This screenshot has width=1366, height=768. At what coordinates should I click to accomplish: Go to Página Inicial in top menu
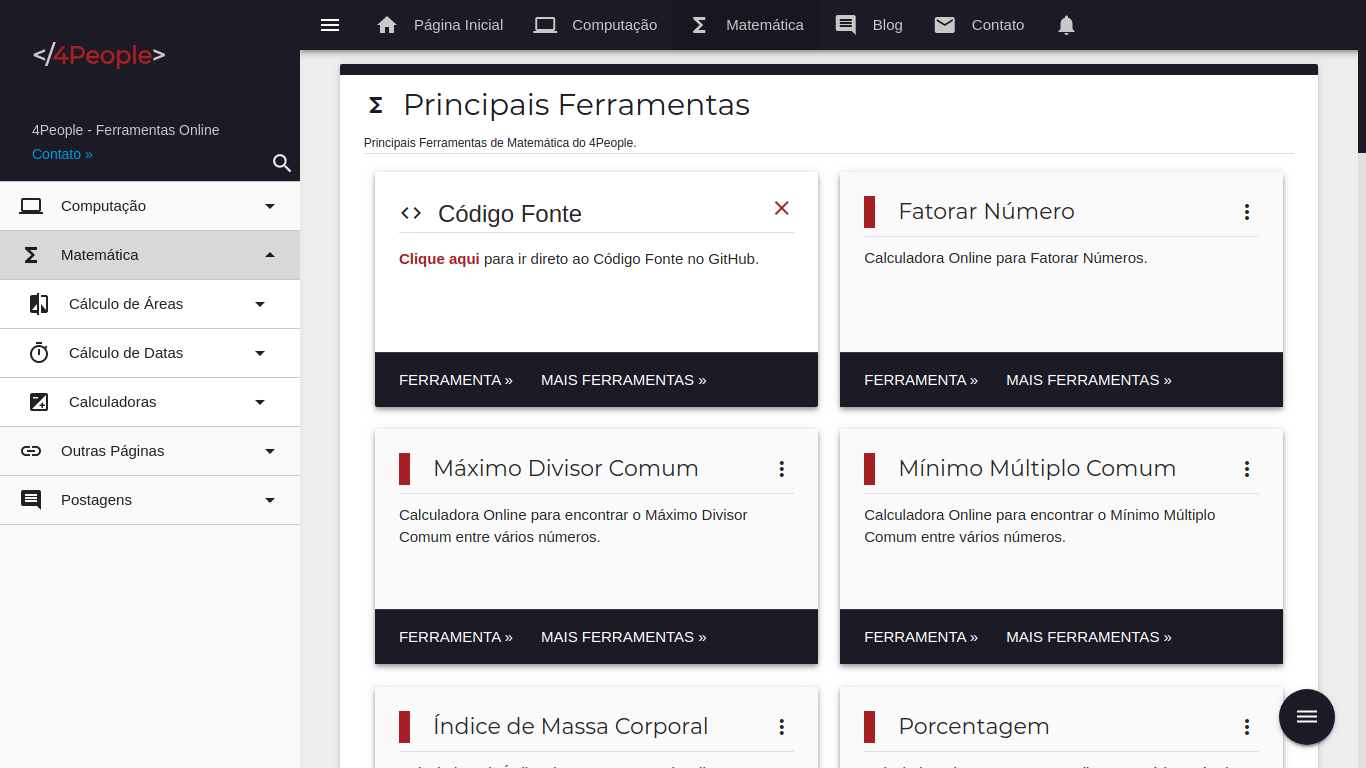(x=459, y=25)
